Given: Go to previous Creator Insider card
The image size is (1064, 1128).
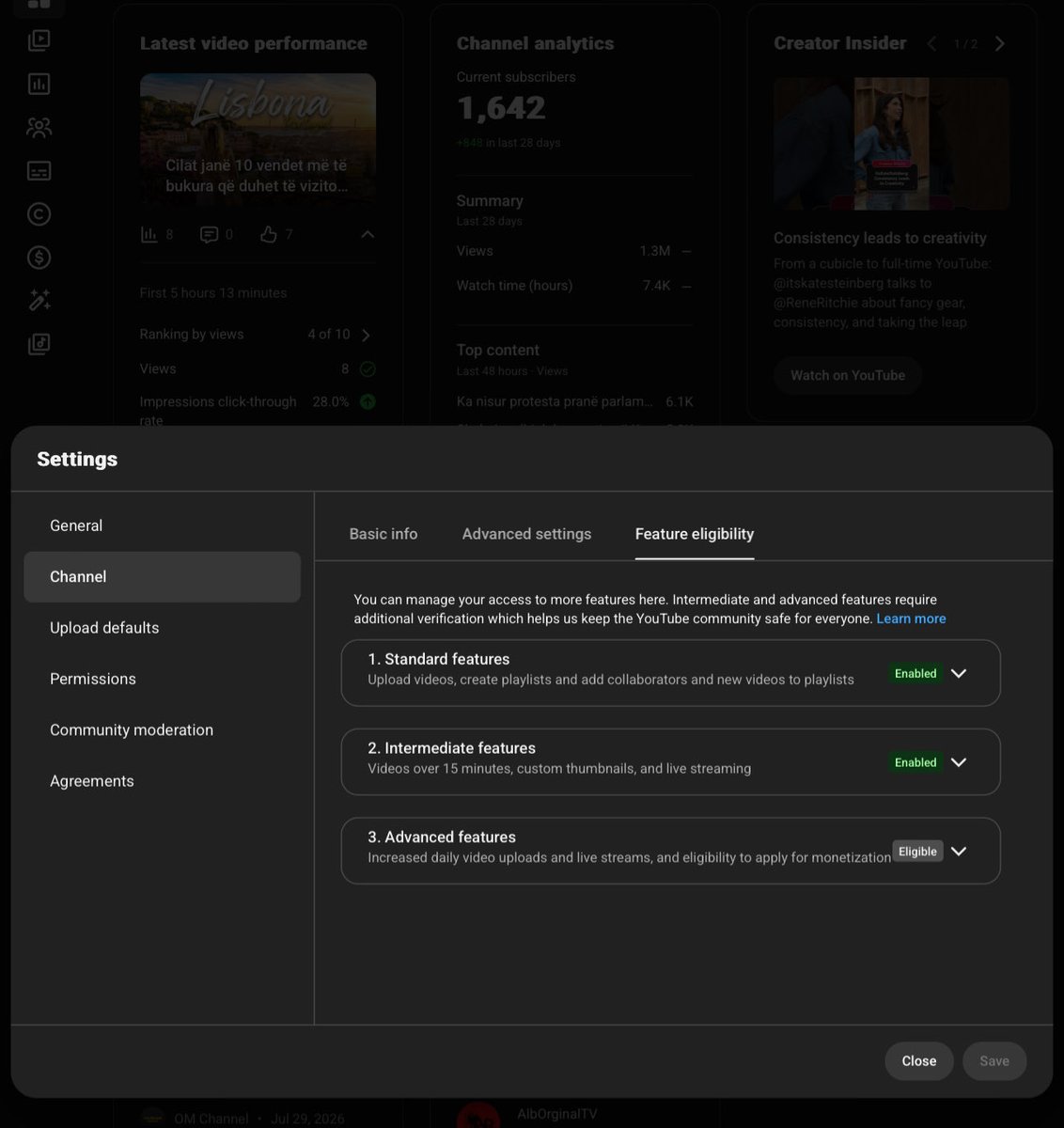Looking at the screenshot, I should (931, 43).
